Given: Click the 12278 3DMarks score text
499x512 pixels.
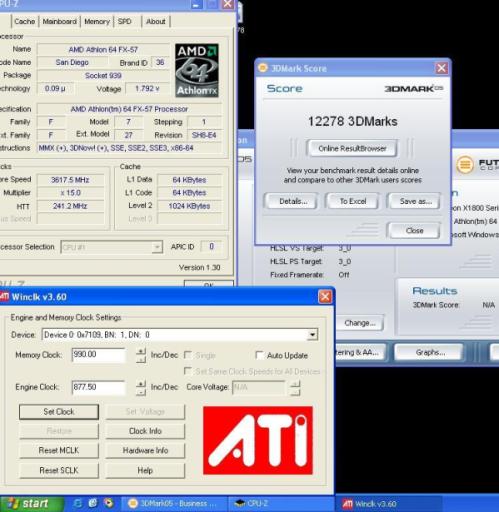Looking at the screenshot, I should 352,121.
